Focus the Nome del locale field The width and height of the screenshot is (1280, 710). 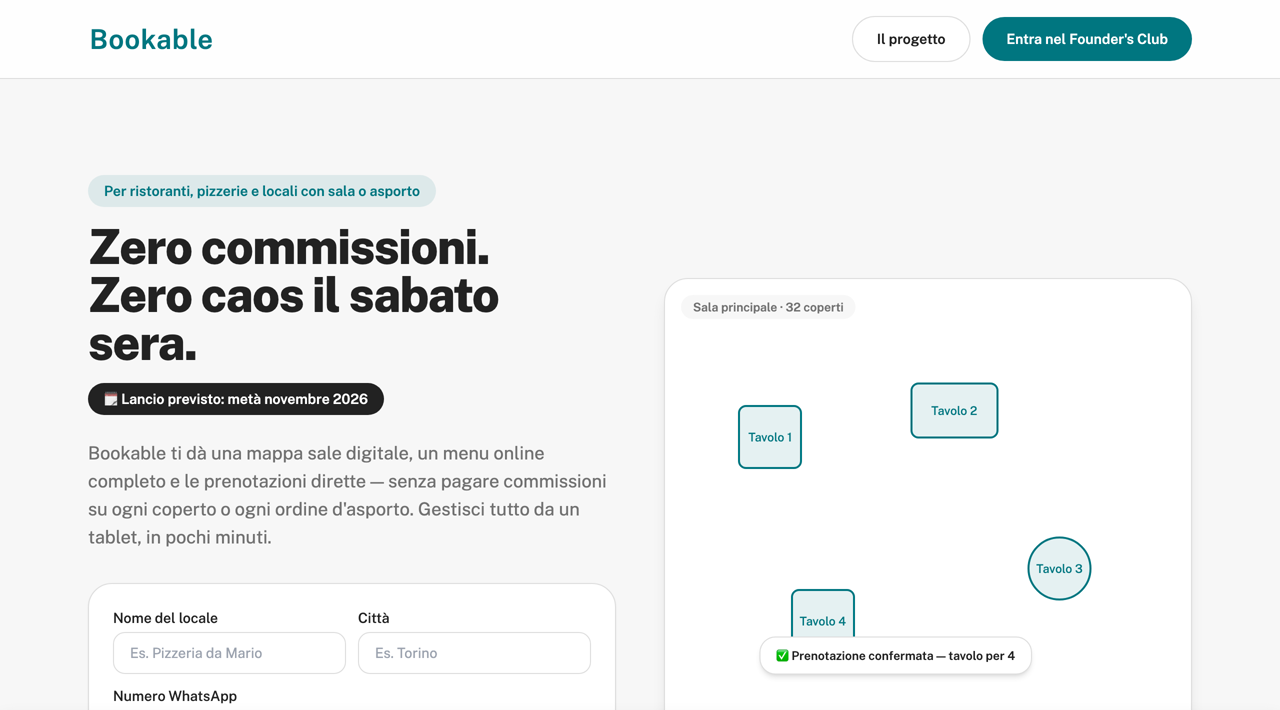point(229,653)
